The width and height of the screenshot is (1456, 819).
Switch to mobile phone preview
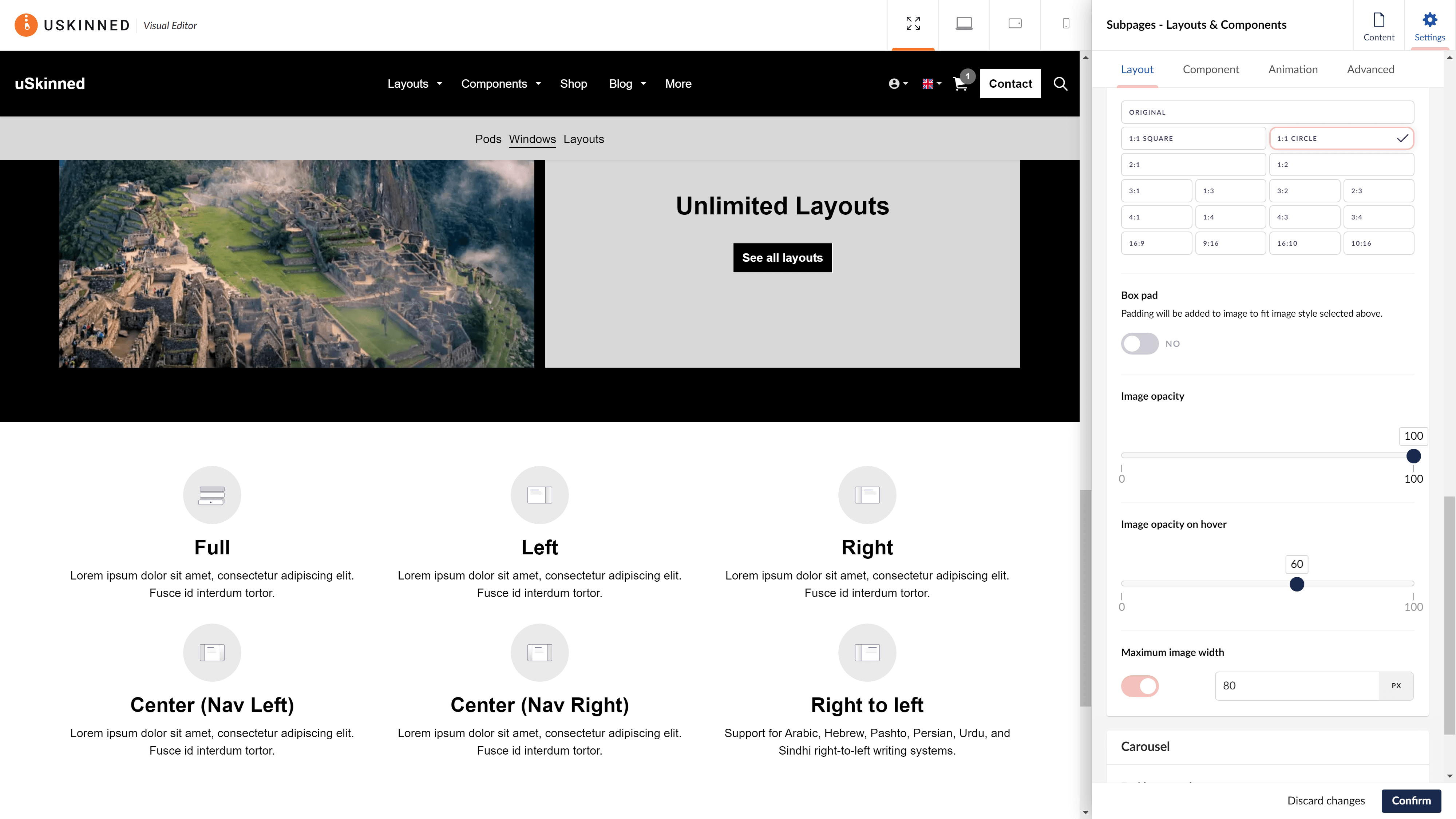(1065, 23)
